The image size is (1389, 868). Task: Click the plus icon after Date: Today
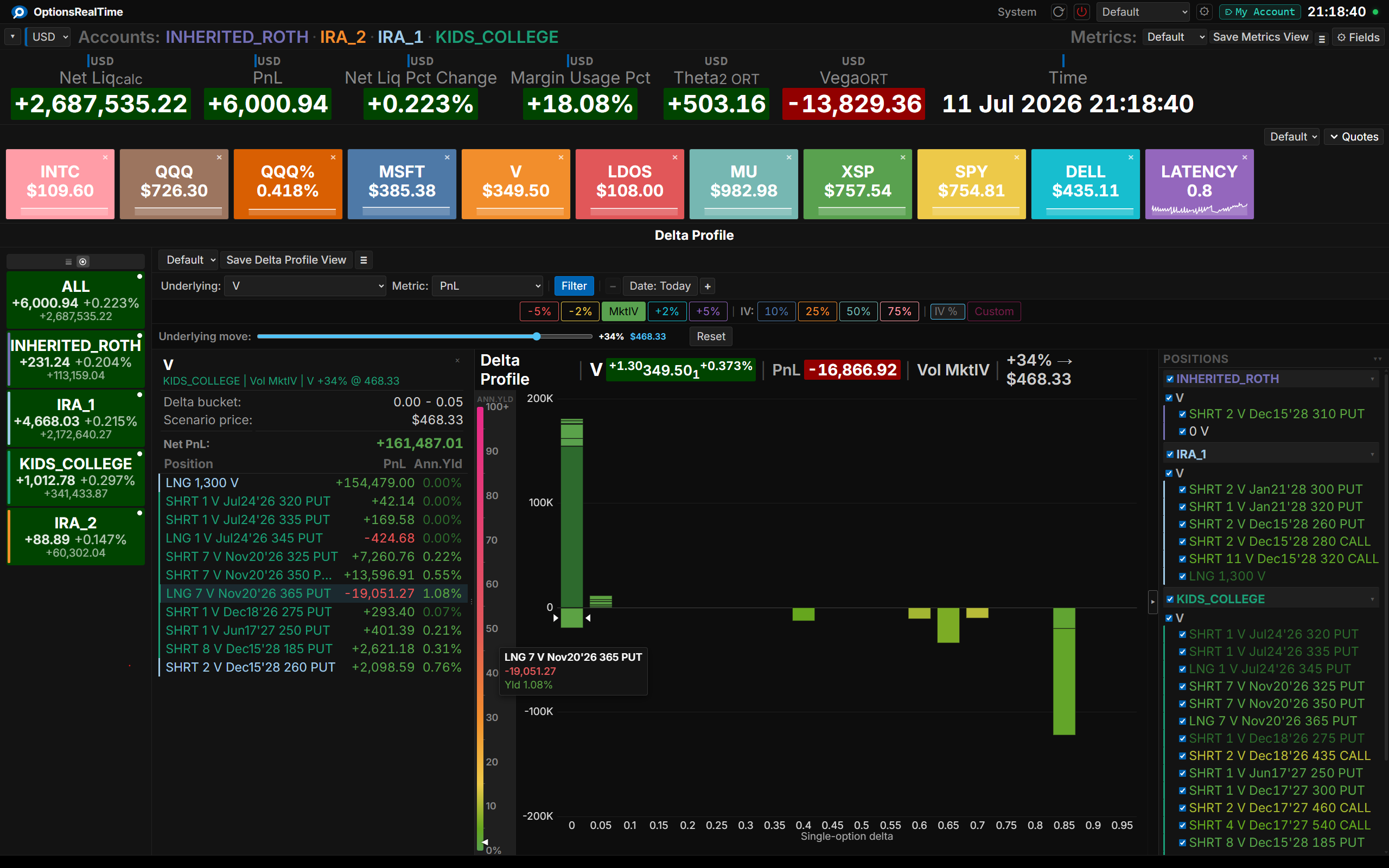tap(708, 286)
